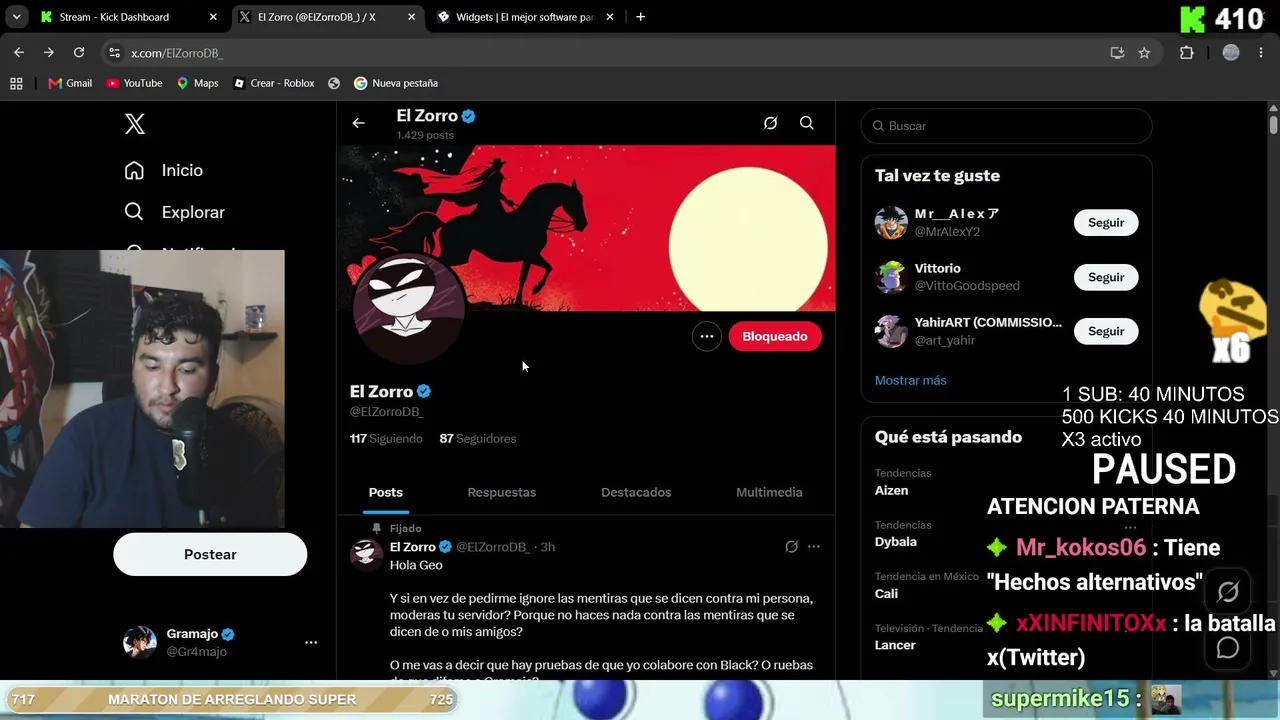Open Nueva pestaña bookmark
Image resolution: width=1280 pixels, height=720 pixels.
click(396, 83)
